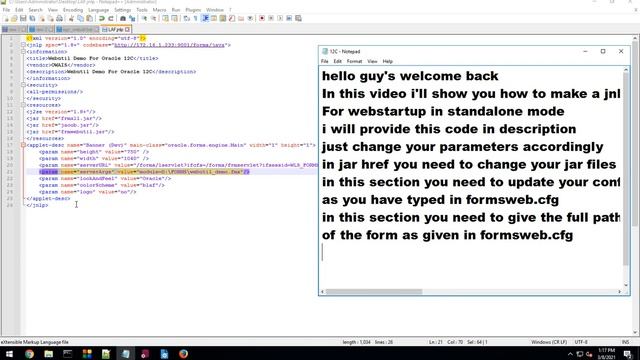
Task: Toggle word wrap in toolbar
Action: click(186, 18)
